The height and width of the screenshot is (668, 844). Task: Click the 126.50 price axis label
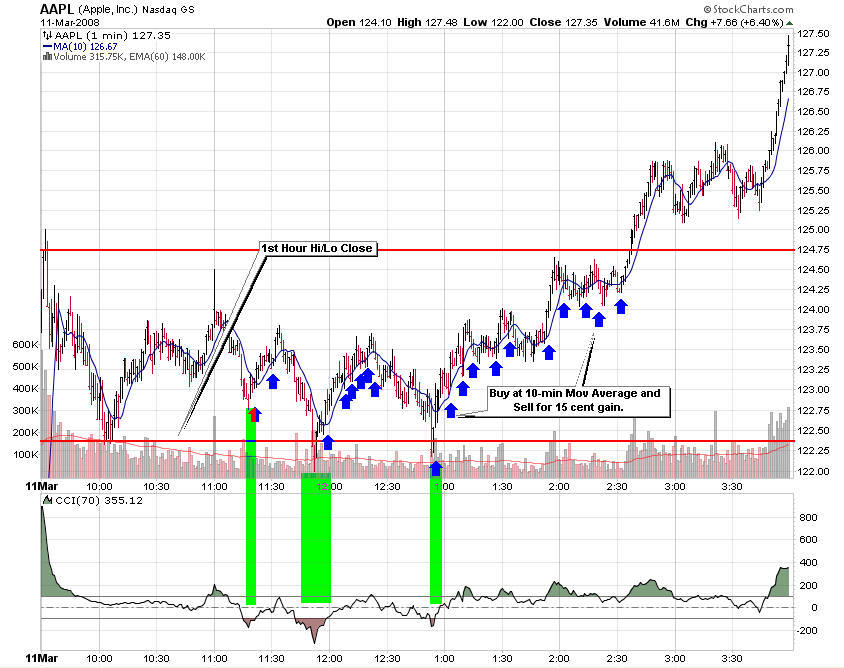pyautogui.click(x=813, y=111)
